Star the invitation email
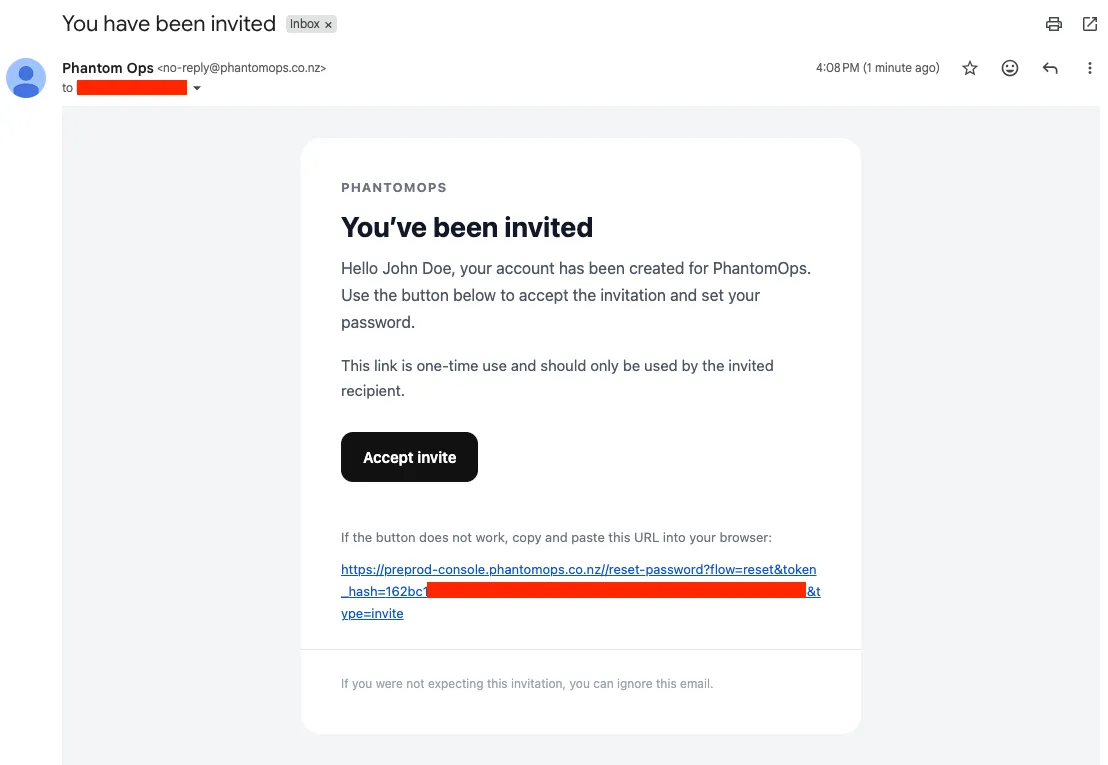This screenshot has width=1108, height=765. 969,67
